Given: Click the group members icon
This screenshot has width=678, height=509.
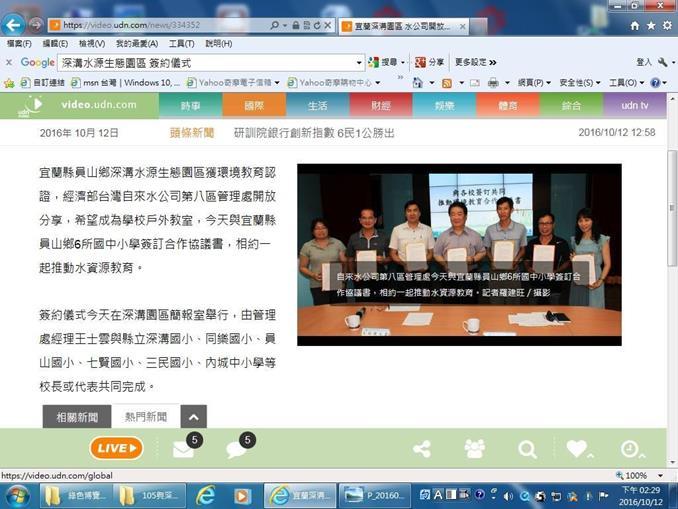Looking at the screenshot, I should click(x=474, y=449).
